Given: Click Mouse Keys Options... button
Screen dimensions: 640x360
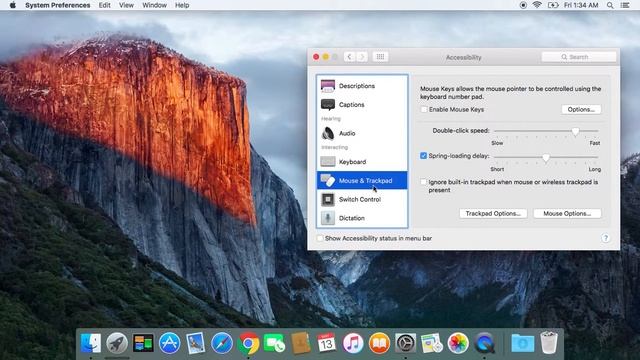Looking at the screenshot, I should pos(581,109).
